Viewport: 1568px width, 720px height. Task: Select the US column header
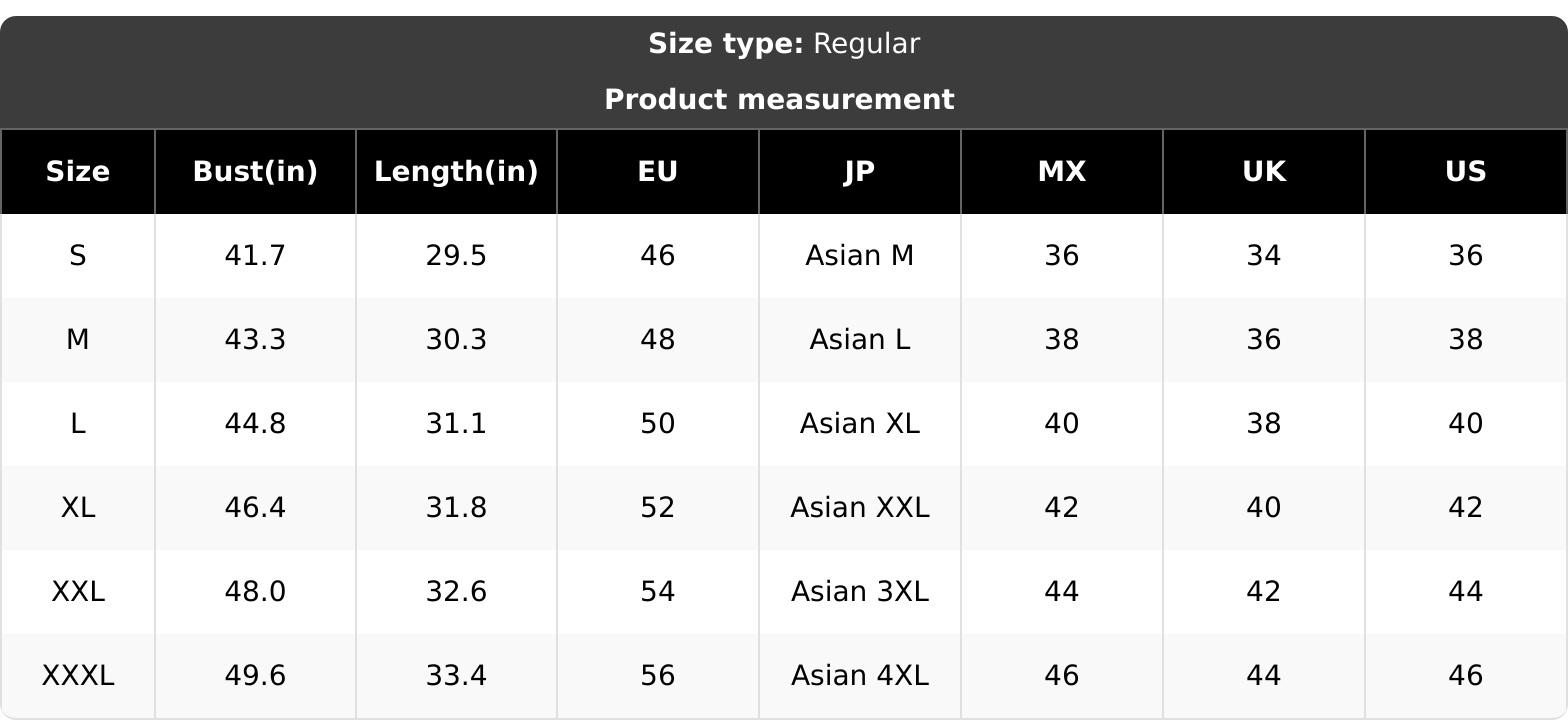[1466, 172]
